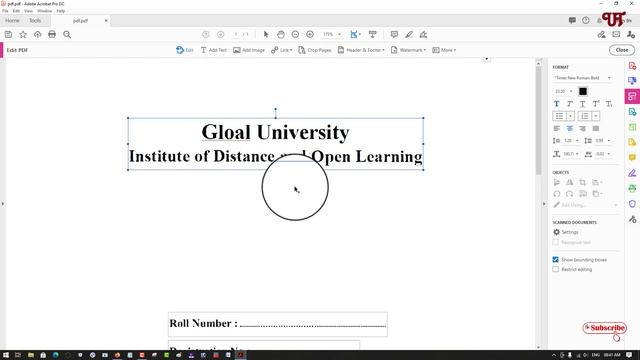
Task: Open the Window menu
Action: (44, 11)
